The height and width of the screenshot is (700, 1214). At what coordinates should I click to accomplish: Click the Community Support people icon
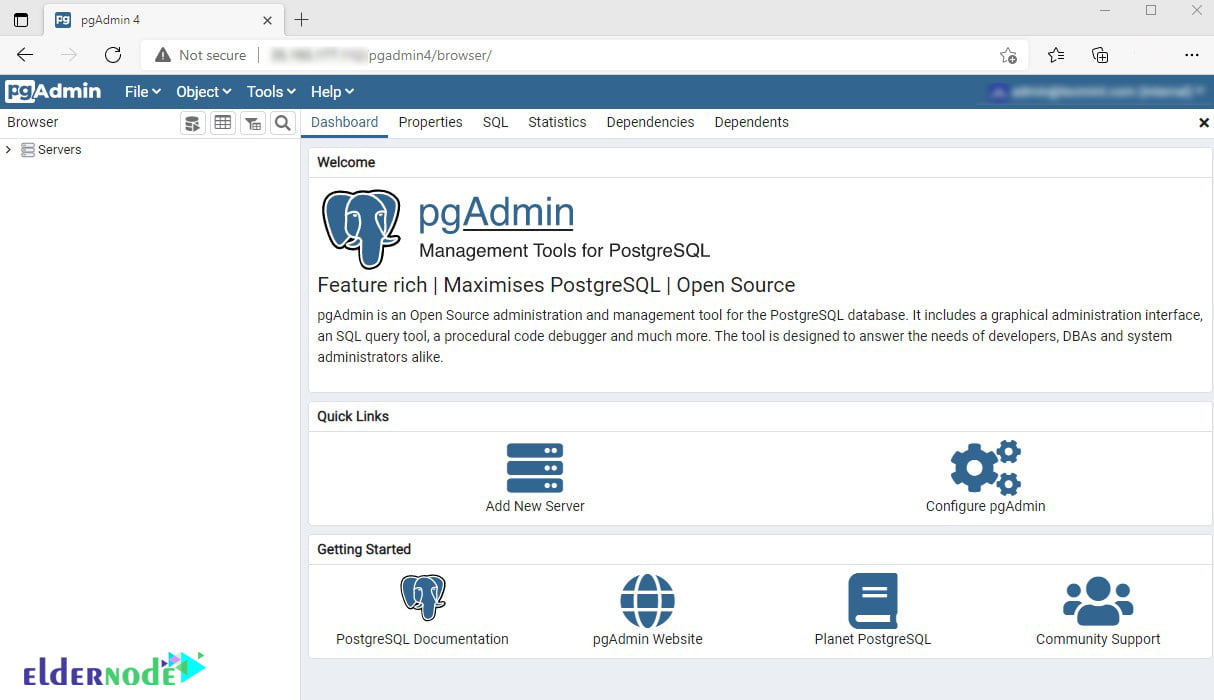[x=1098, y=600]
